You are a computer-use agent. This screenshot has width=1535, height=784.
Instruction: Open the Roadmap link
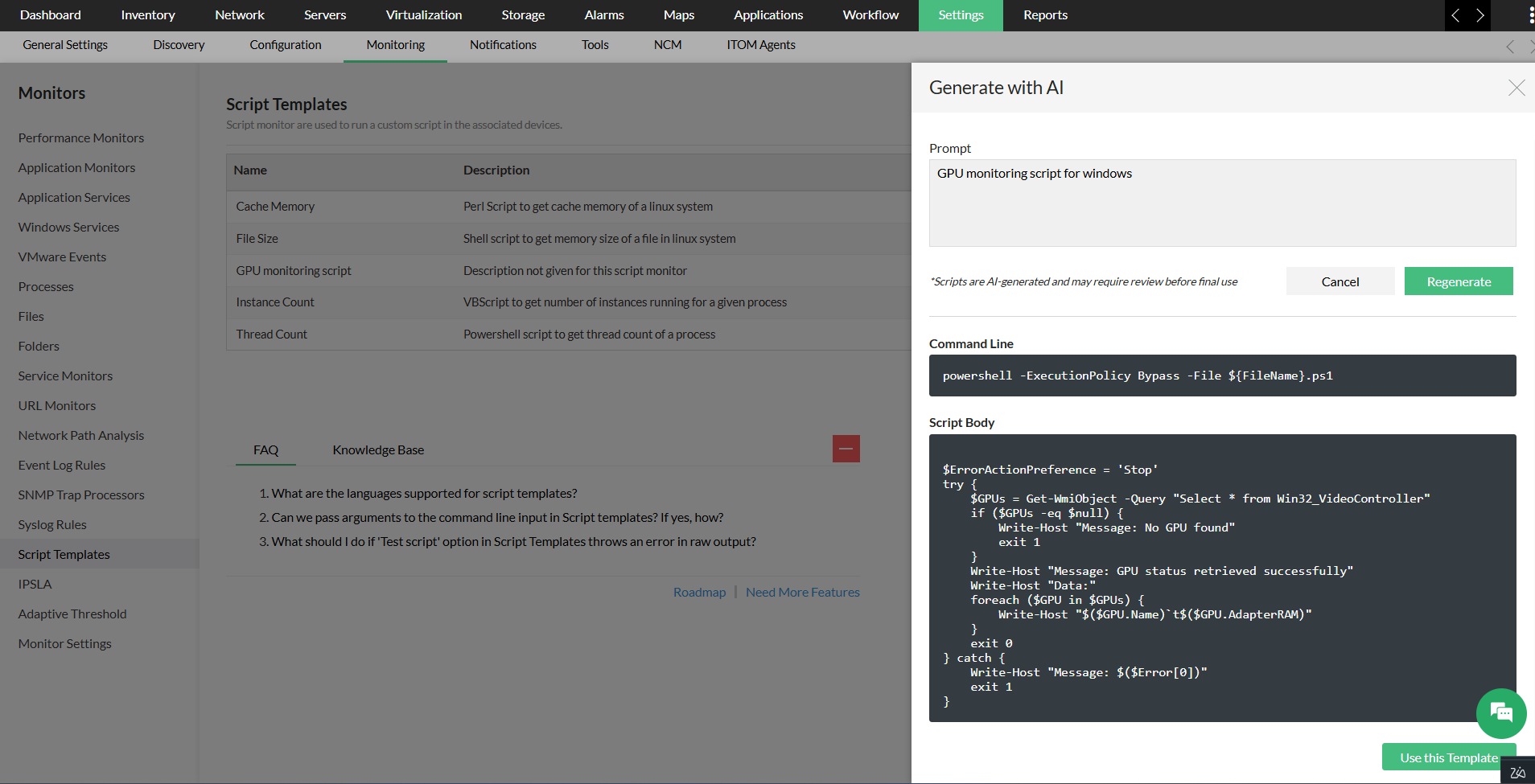pyautogui.click(x=699, y=593)
